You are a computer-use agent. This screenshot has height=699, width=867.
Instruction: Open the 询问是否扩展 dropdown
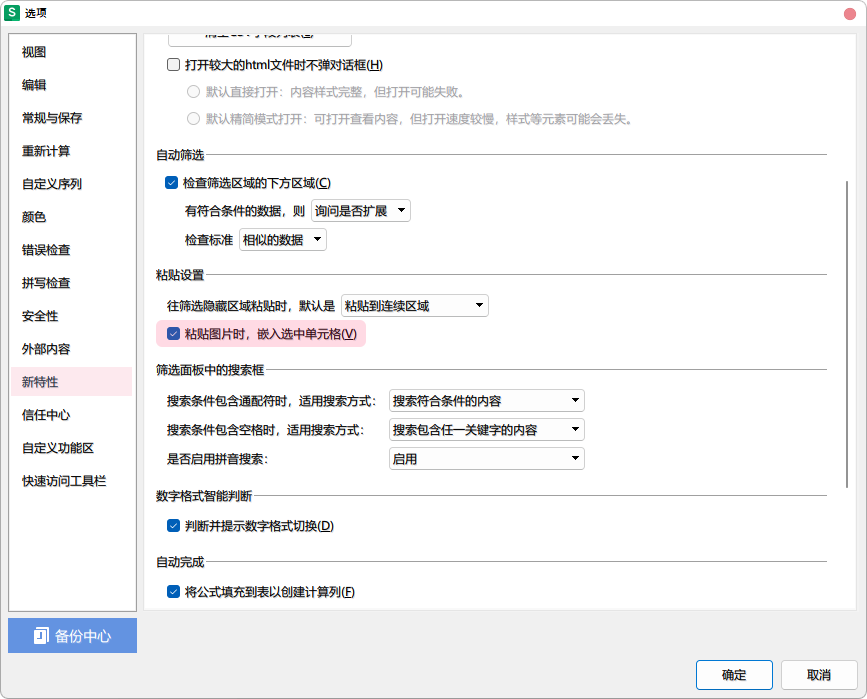tap(360, 211)
